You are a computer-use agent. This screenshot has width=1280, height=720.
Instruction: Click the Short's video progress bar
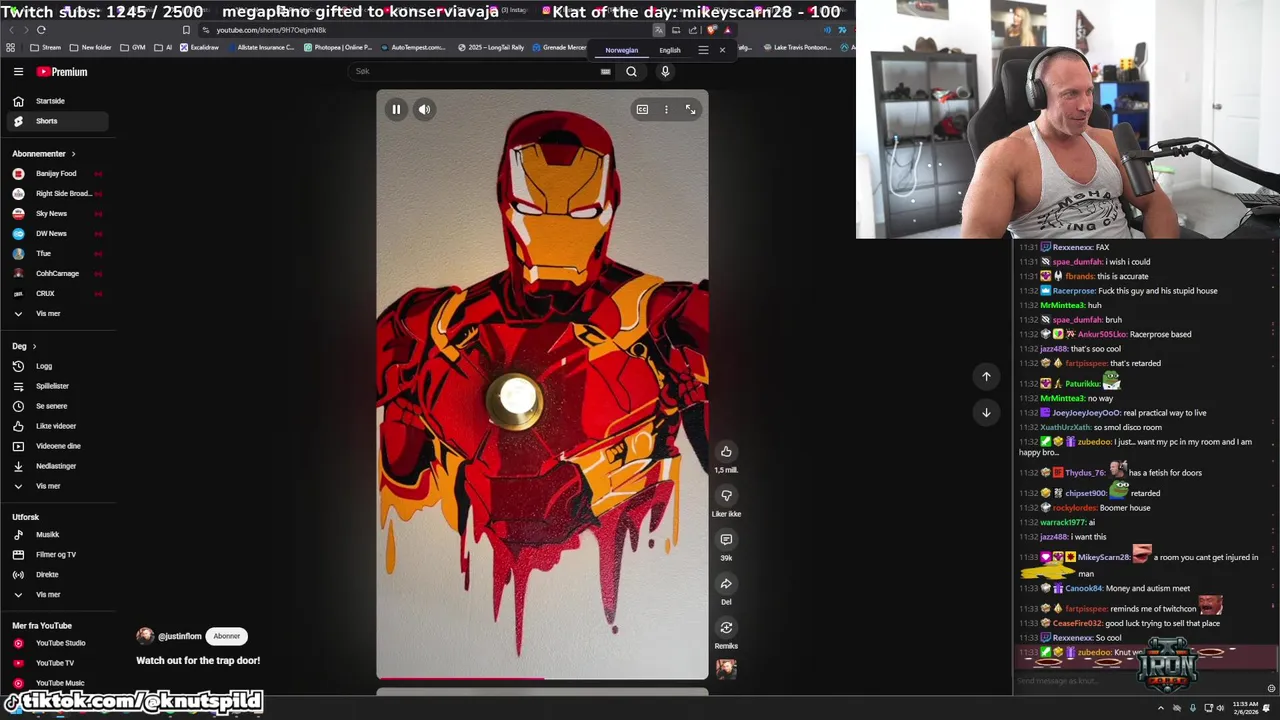coord(542,678)
